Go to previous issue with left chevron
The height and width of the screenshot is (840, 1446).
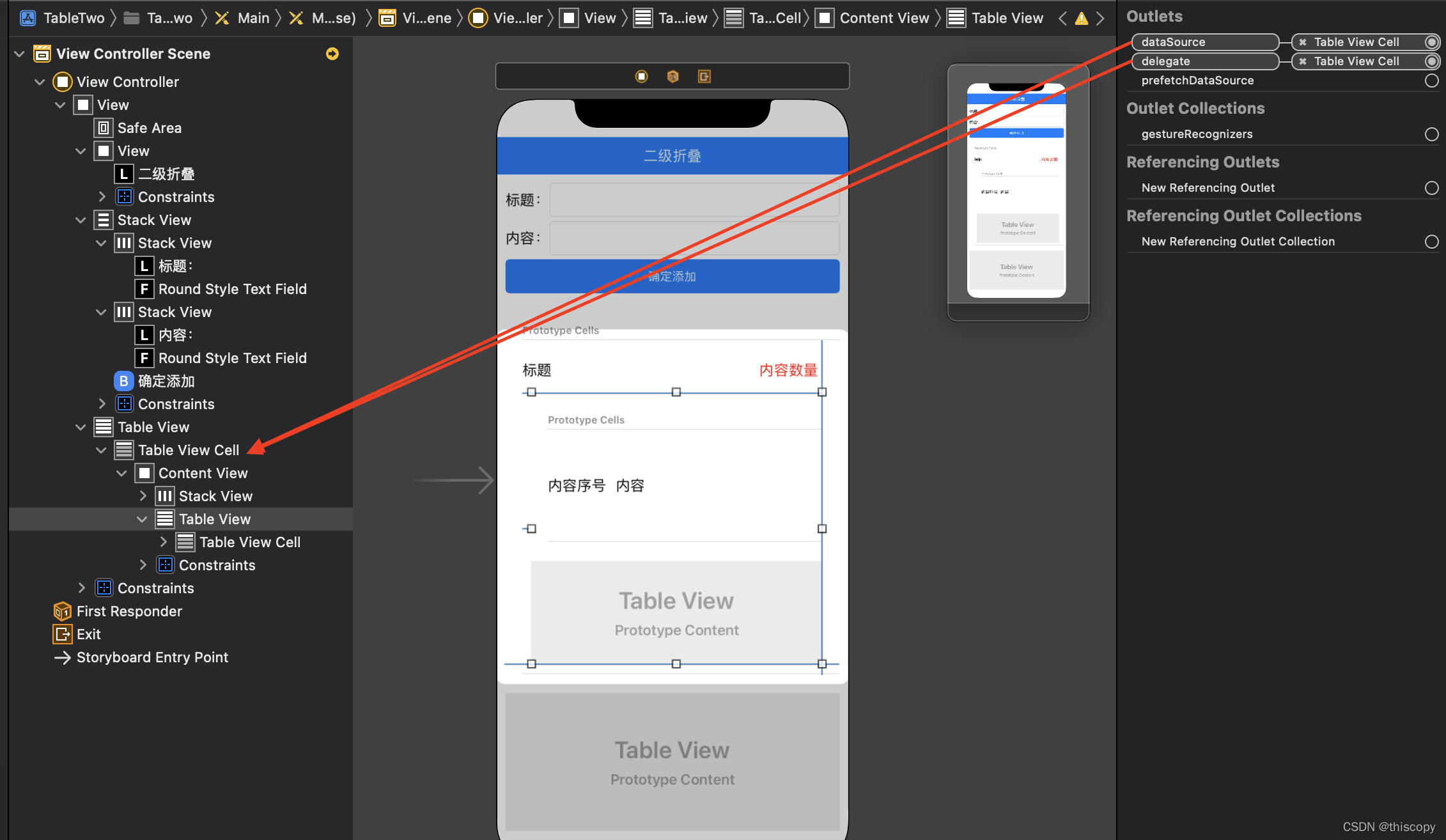(x=1062, y=19)
